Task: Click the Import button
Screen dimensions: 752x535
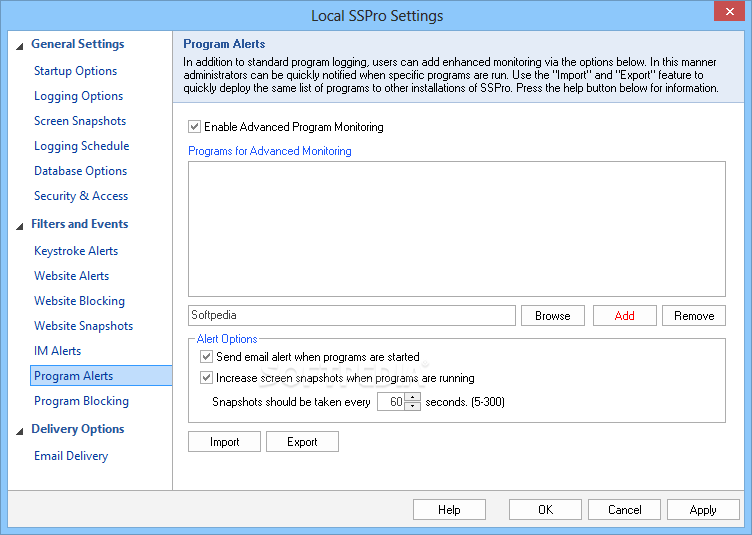Action: tap(224, 442)
